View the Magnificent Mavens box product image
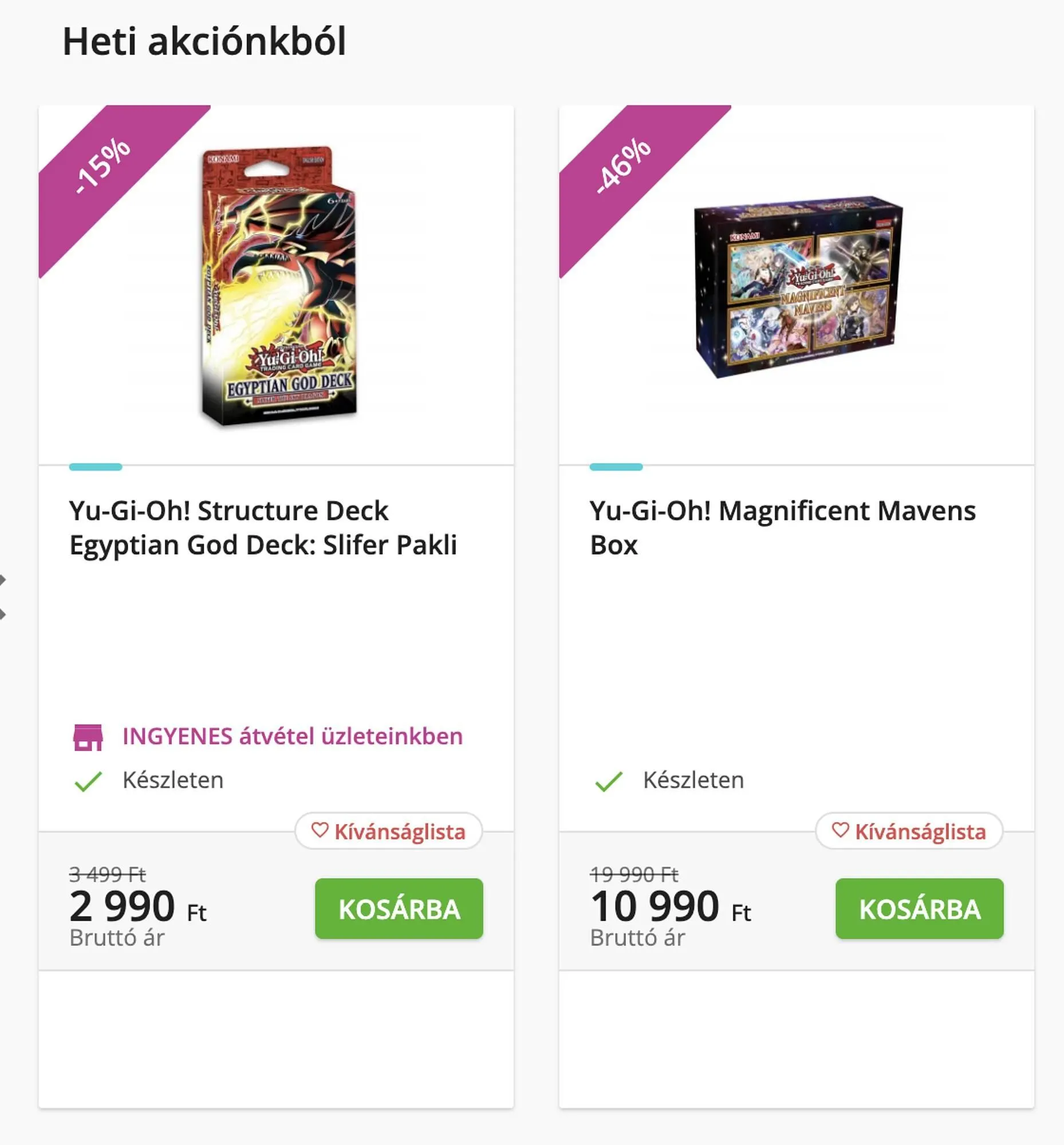The width and height of the screenshot is (1064, 1145). click(x=798, y=286)
